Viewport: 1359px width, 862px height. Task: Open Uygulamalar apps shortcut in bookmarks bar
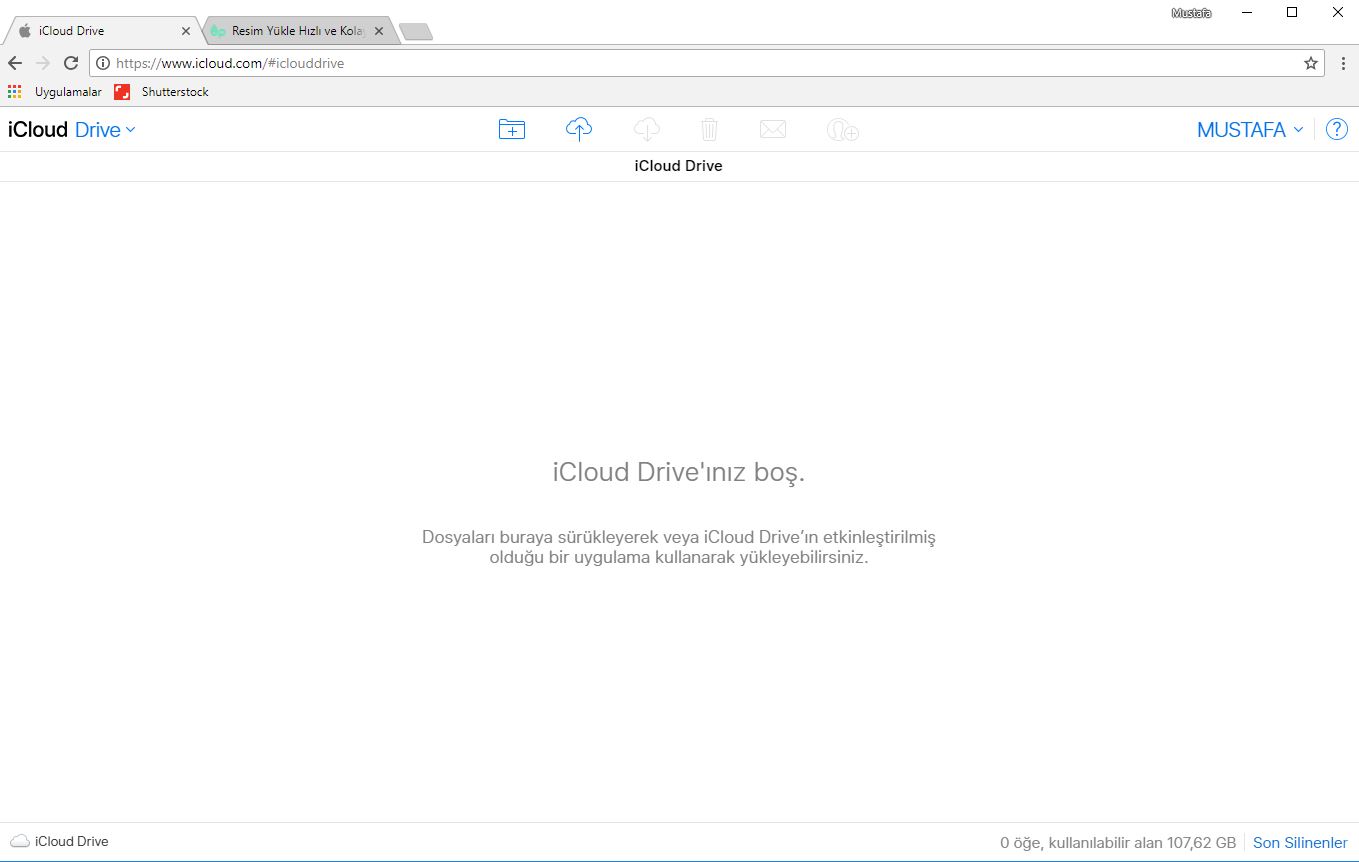[55, 92]
